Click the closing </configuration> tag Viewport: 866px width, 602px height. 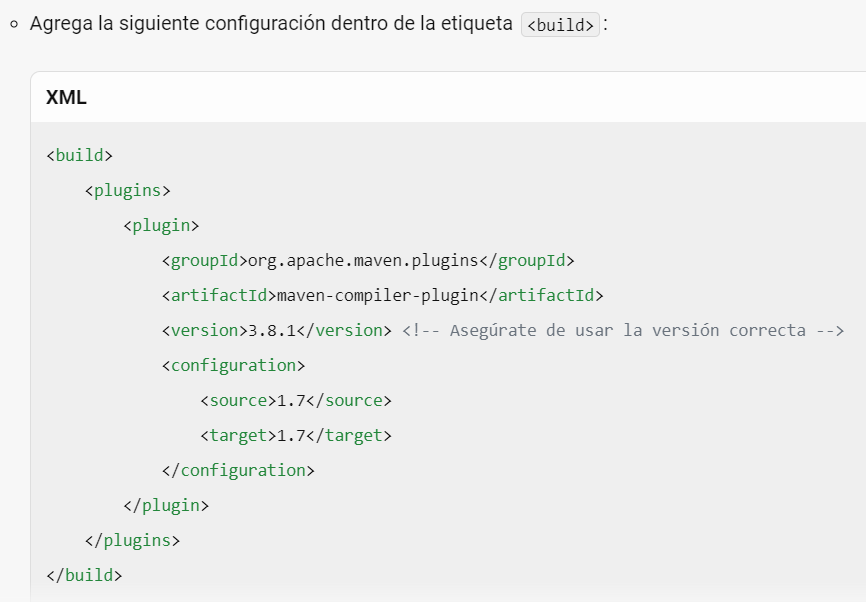point(238,470)
